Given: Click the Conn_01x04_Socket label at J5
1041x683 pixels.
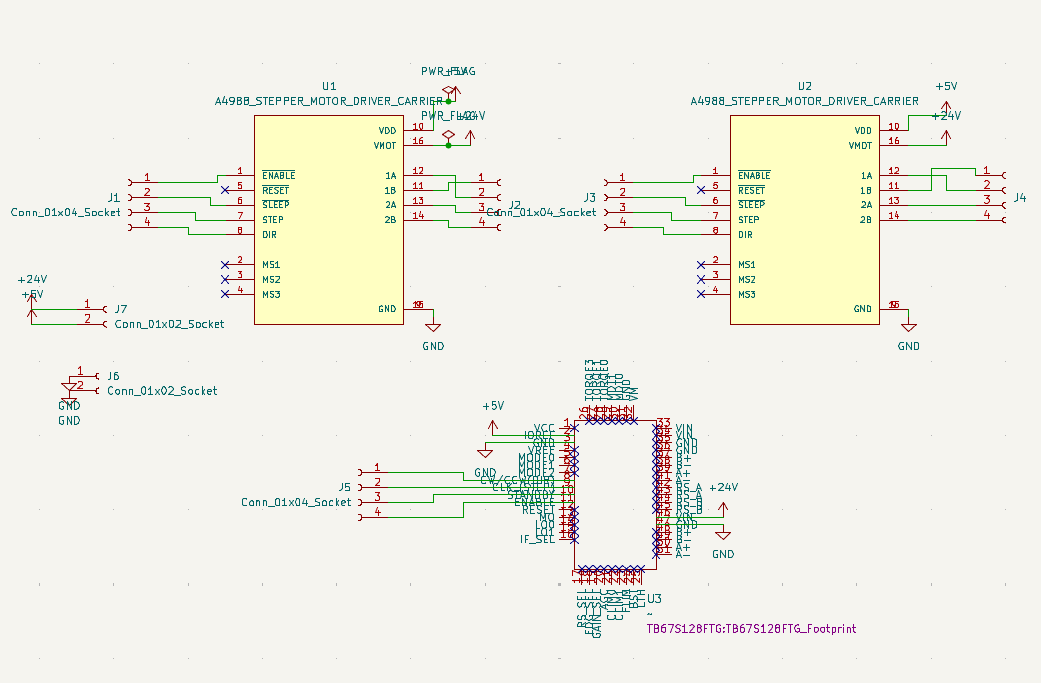Looking at the screenshot, I should click(x=296, y=502).
